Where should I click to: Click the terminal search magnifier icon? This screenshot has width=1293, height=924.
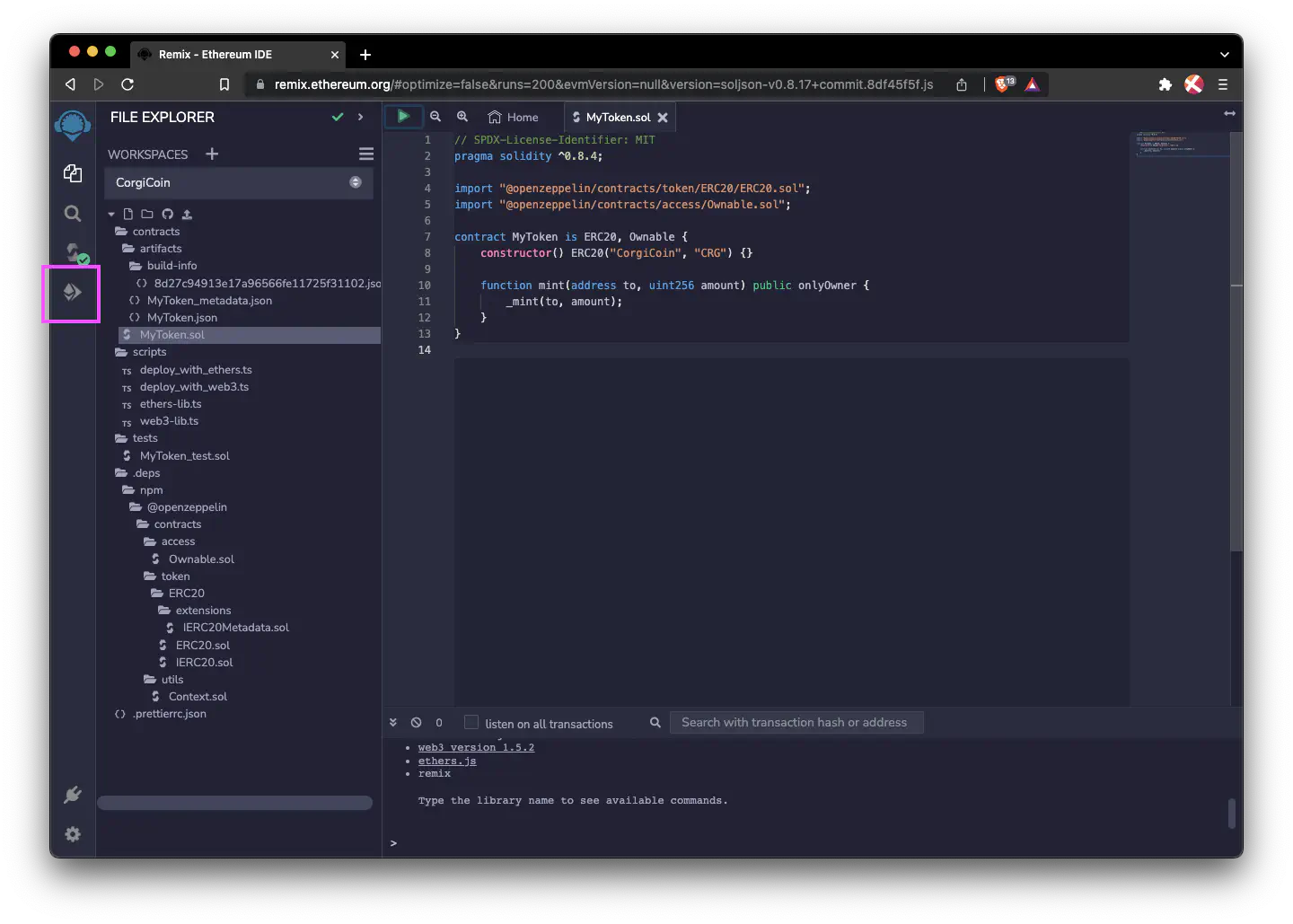pos(655,722)
